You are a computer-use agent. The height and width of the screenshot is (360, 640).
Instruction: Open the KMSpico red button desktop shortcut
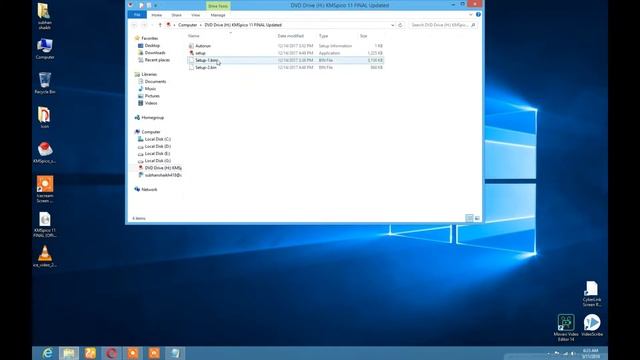coord(44,153)
